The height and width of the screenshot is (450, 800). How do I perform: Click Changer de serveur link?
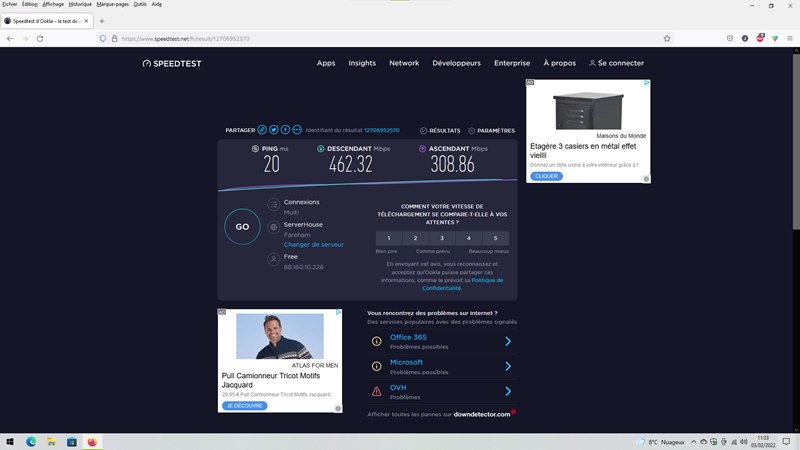(313, 244)
